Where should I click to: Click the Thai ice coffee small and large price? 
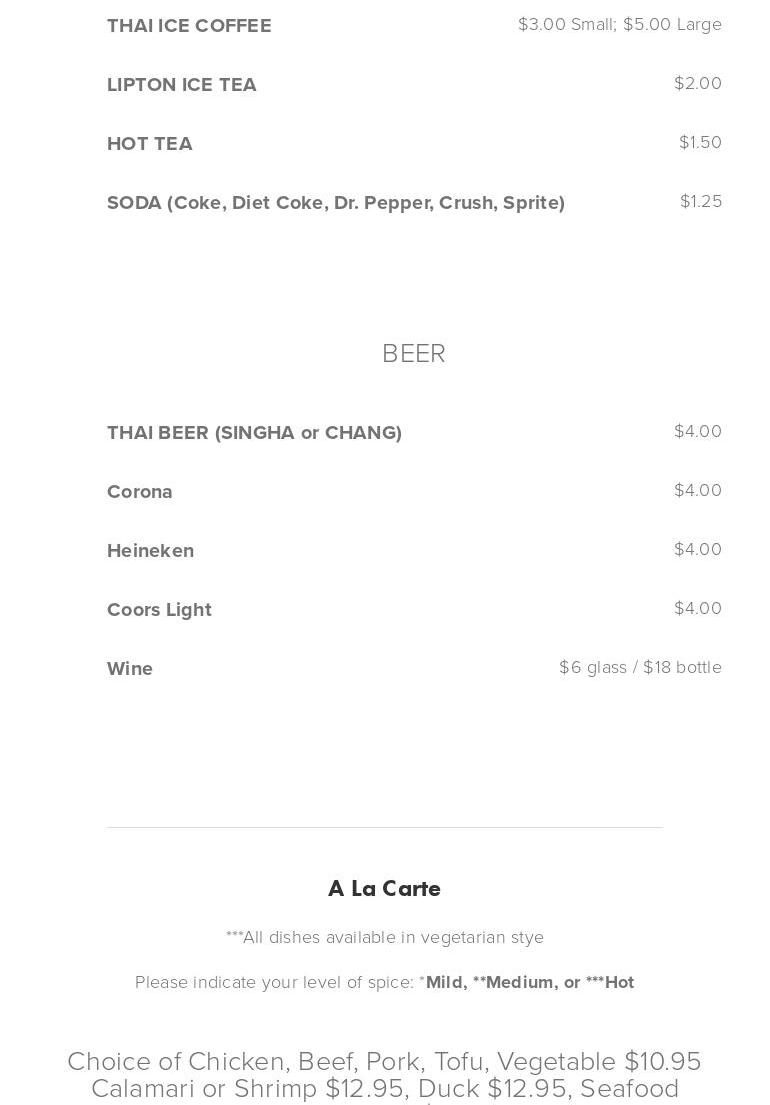click(619, 24)
